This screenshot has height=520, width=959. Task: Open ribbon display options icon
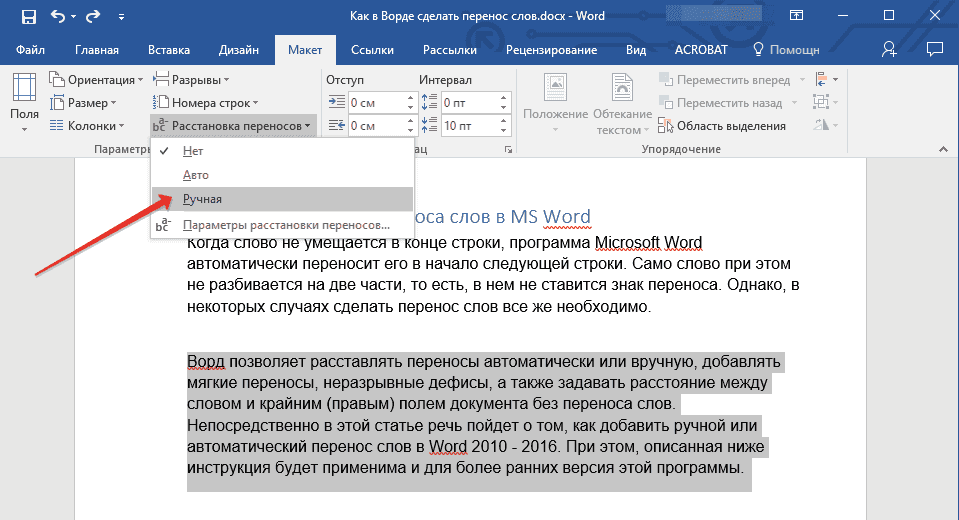(x=796, y=16)
